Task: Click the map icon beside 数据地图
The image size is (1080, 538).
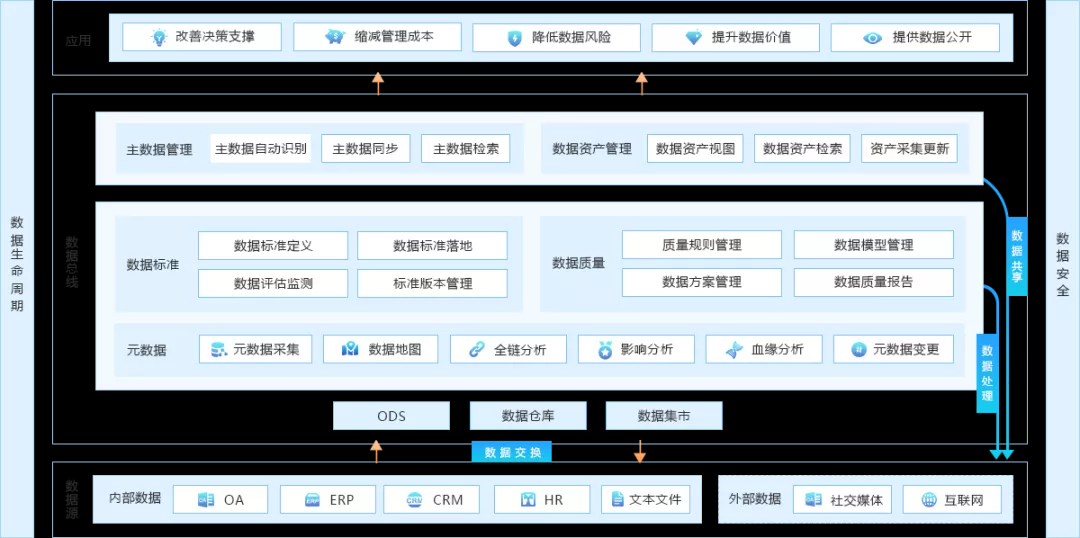Action: [349, 349]
